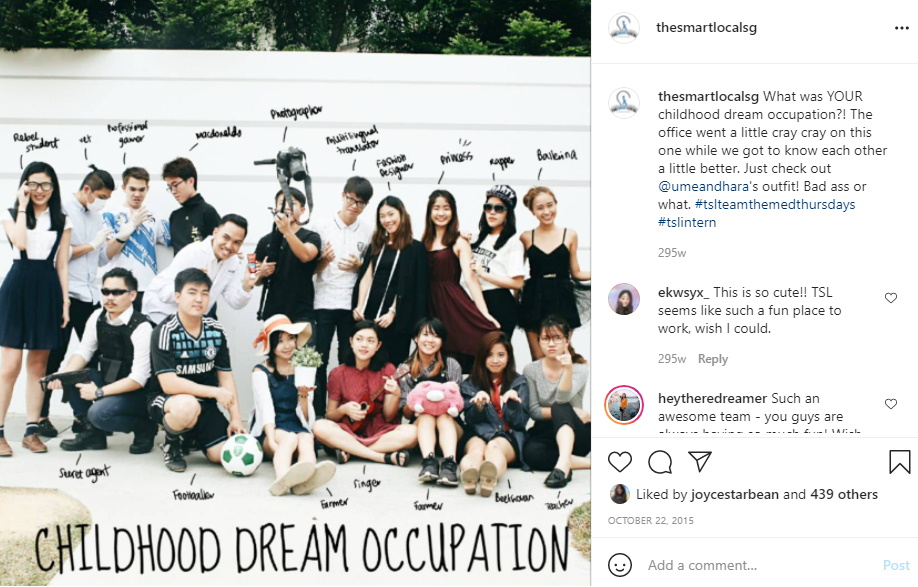Save the post with the bookmark icon
The height and width of the screenshot is (587, 918).
(x=899, y=462)
